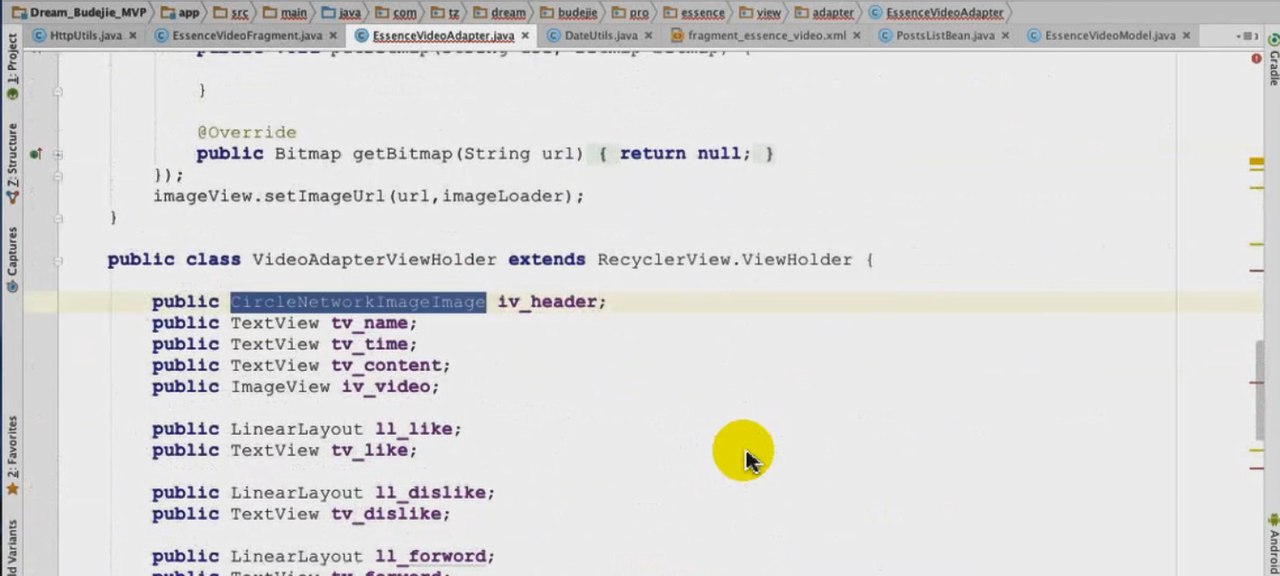Open the PostsListBean.java tab
1280x576 pixels.
[945, 35]
